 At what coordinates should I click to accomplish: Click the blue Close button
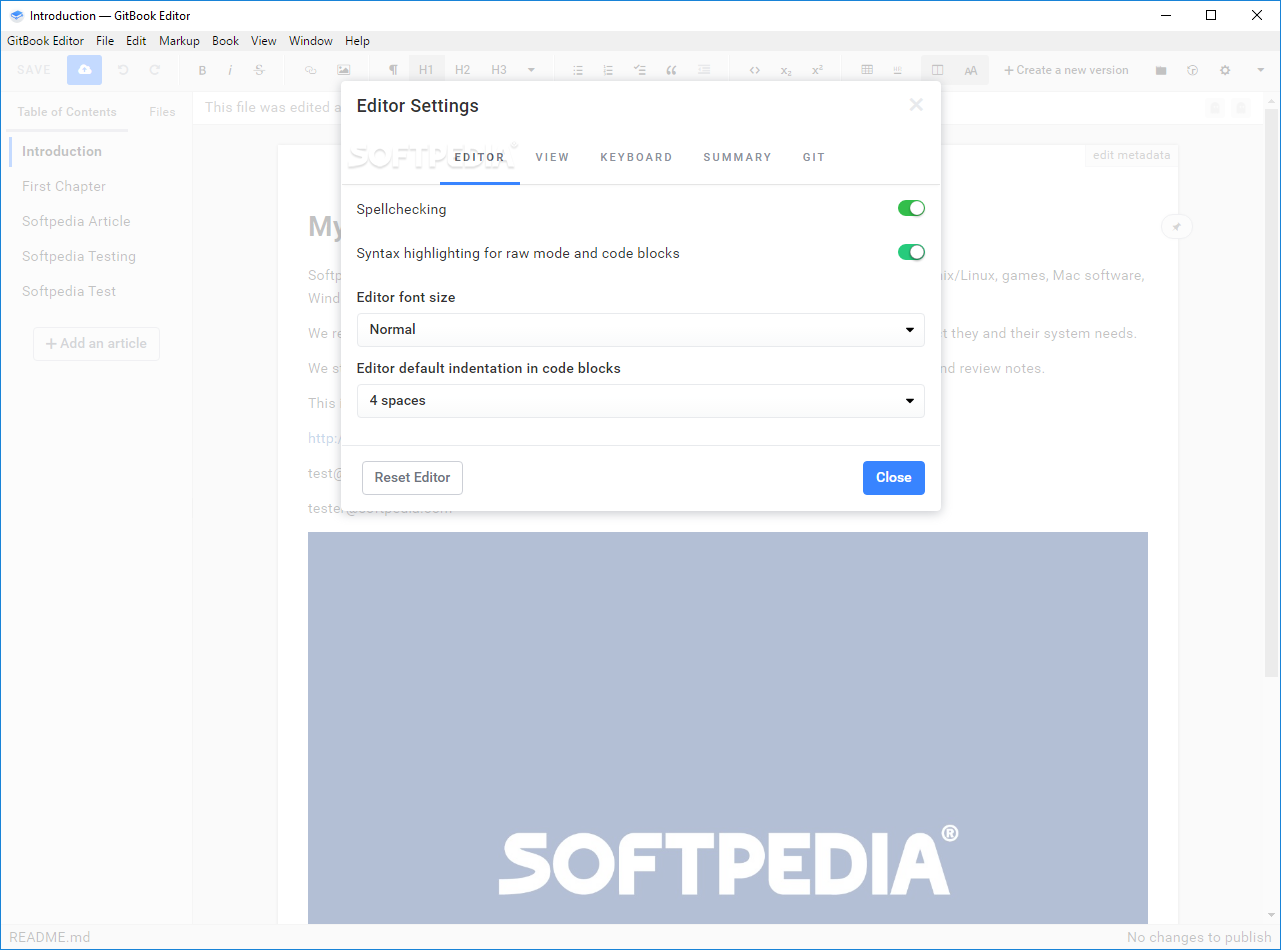click(x=894, y=478)
